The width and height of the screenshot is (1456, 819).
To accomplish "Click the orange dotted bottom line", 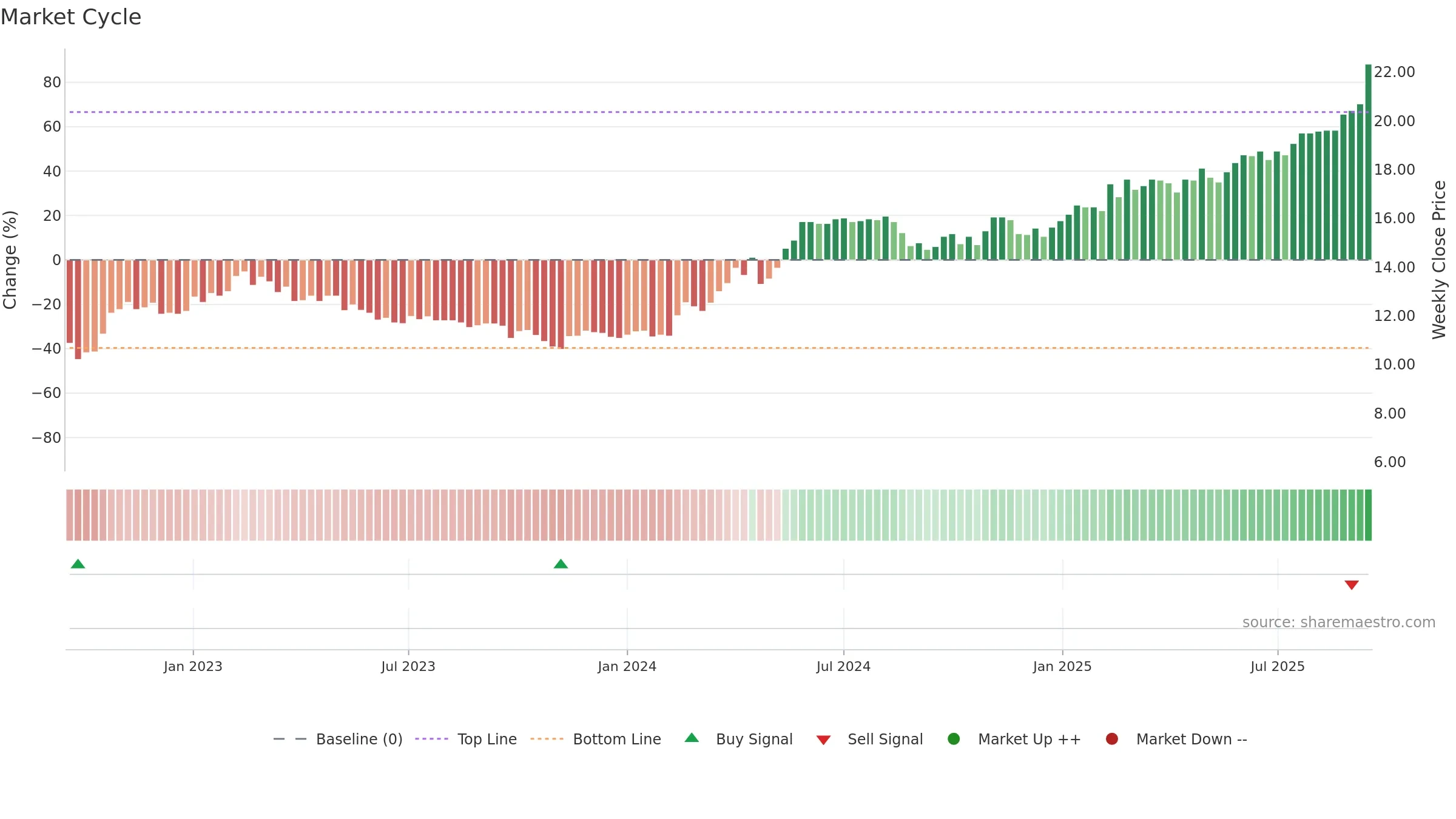I will point(719,348).
